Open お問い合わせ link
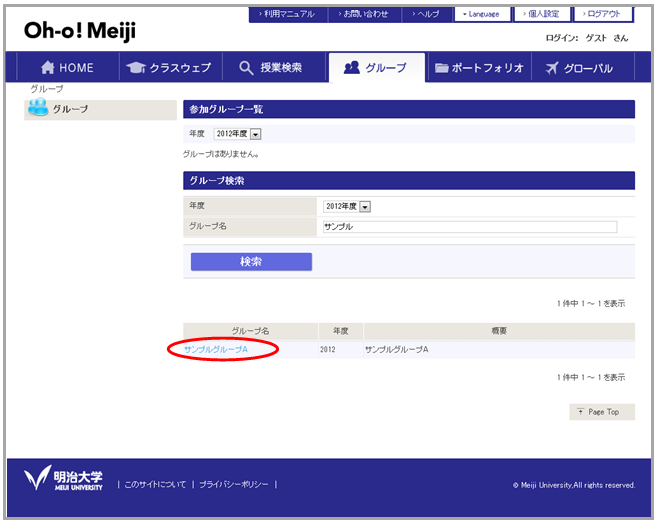The height and width of the screenshot is (525, 660). 364,14
